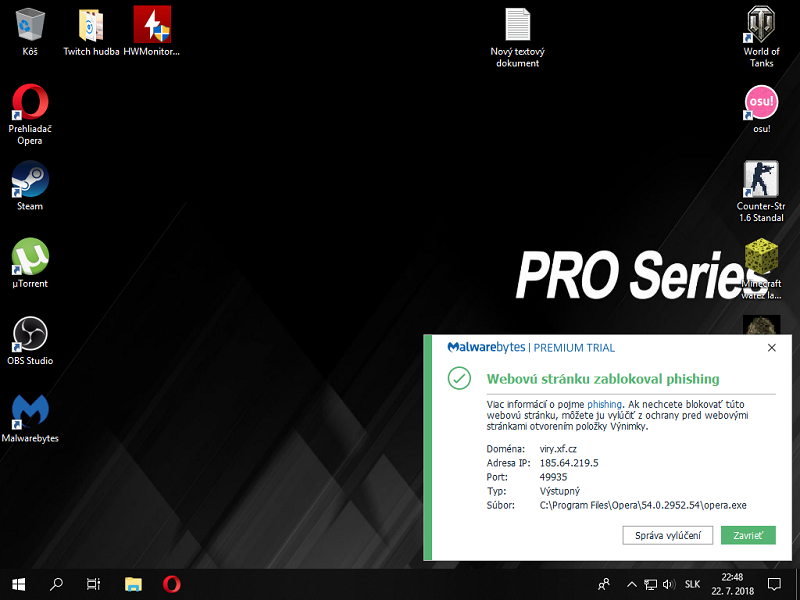Close the Malwarebytes notification with X

pyautogui.click(x=771, y=347)
